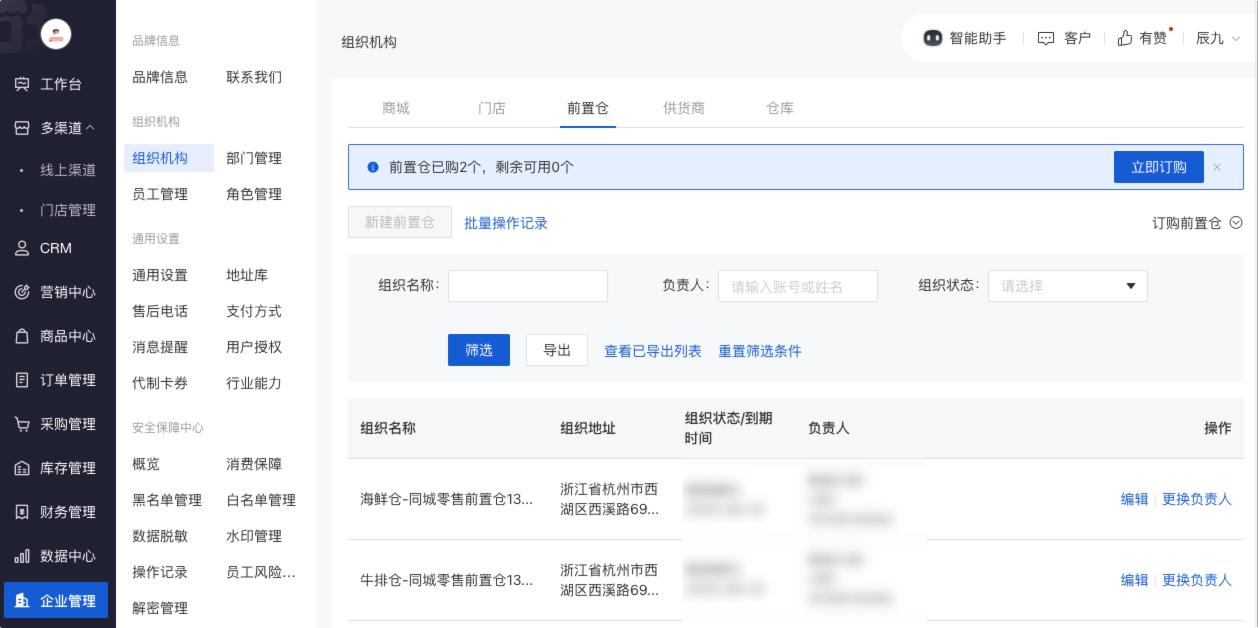This screenshot has width=1258, height=628.
Task: Click the 组织名称 text input field
Action: 527,286
